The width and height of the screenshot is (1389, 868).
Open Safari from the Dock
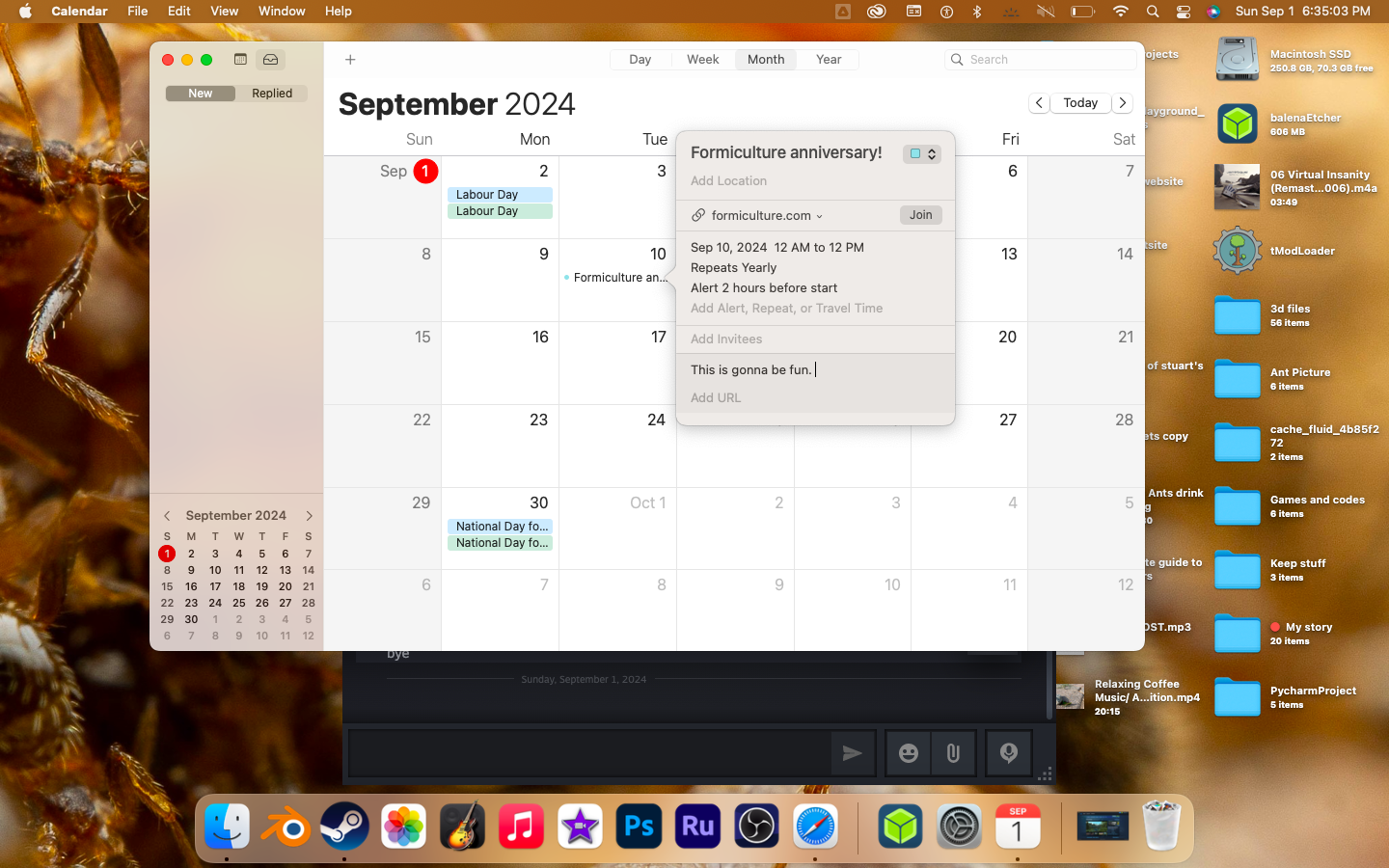(x=815, y=827)
